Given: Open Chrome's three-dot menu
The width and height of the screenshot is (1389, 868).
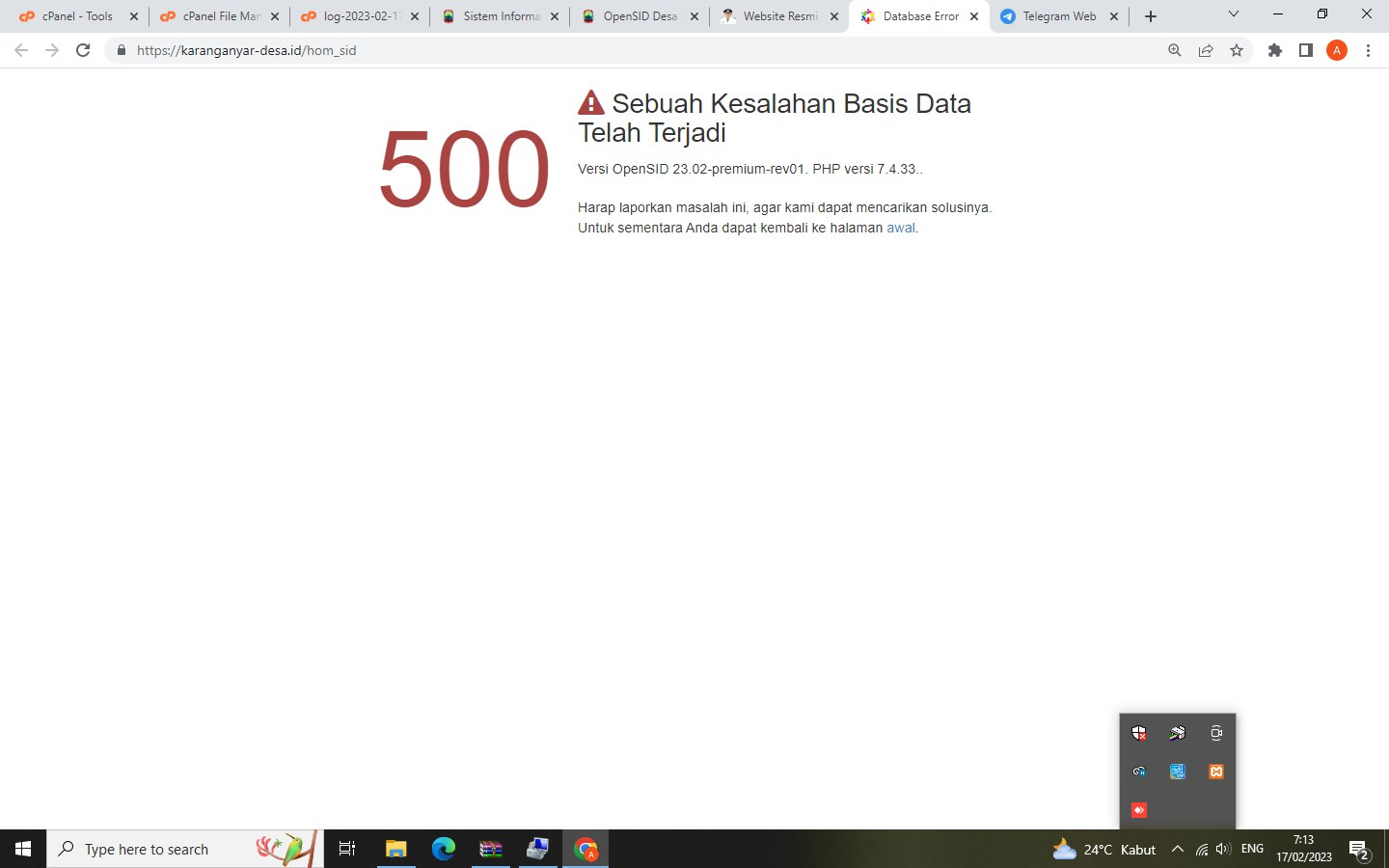Looking at the screenshot, I should 1369,49.
